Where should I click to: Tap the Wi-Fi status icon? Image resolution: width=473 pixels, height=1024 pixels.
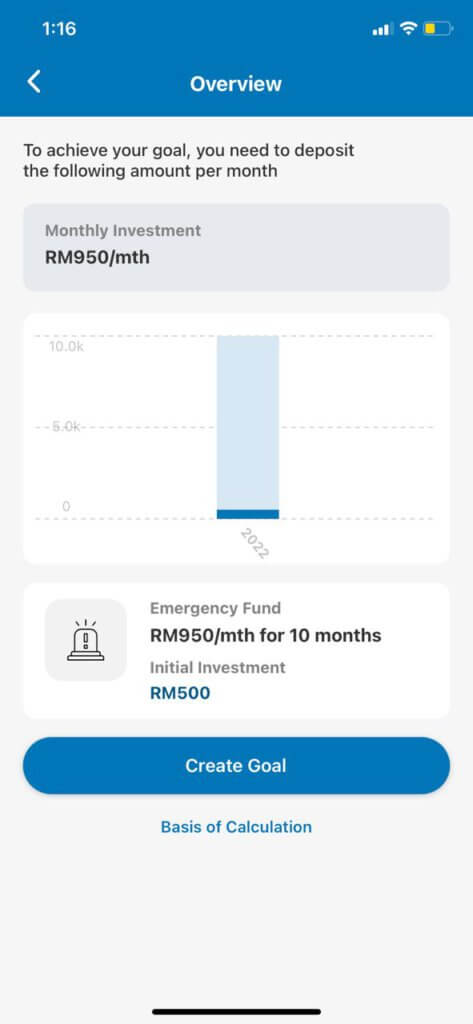pos(409,29)
